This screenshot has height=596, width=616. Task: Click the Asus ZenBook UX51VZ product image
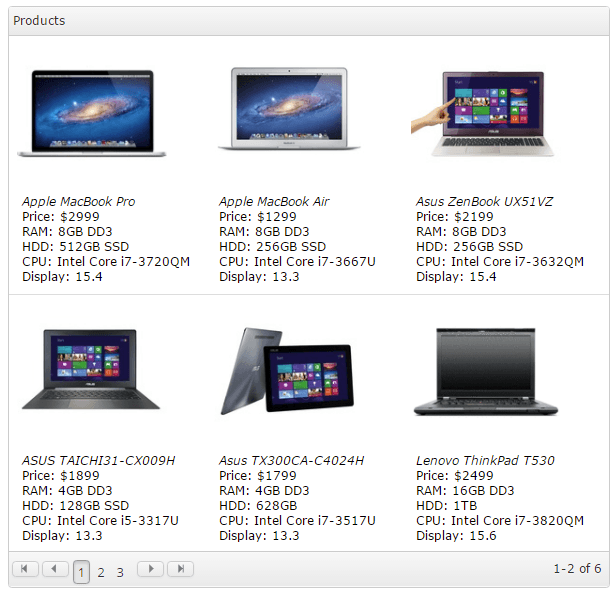(x=483, y=114)
